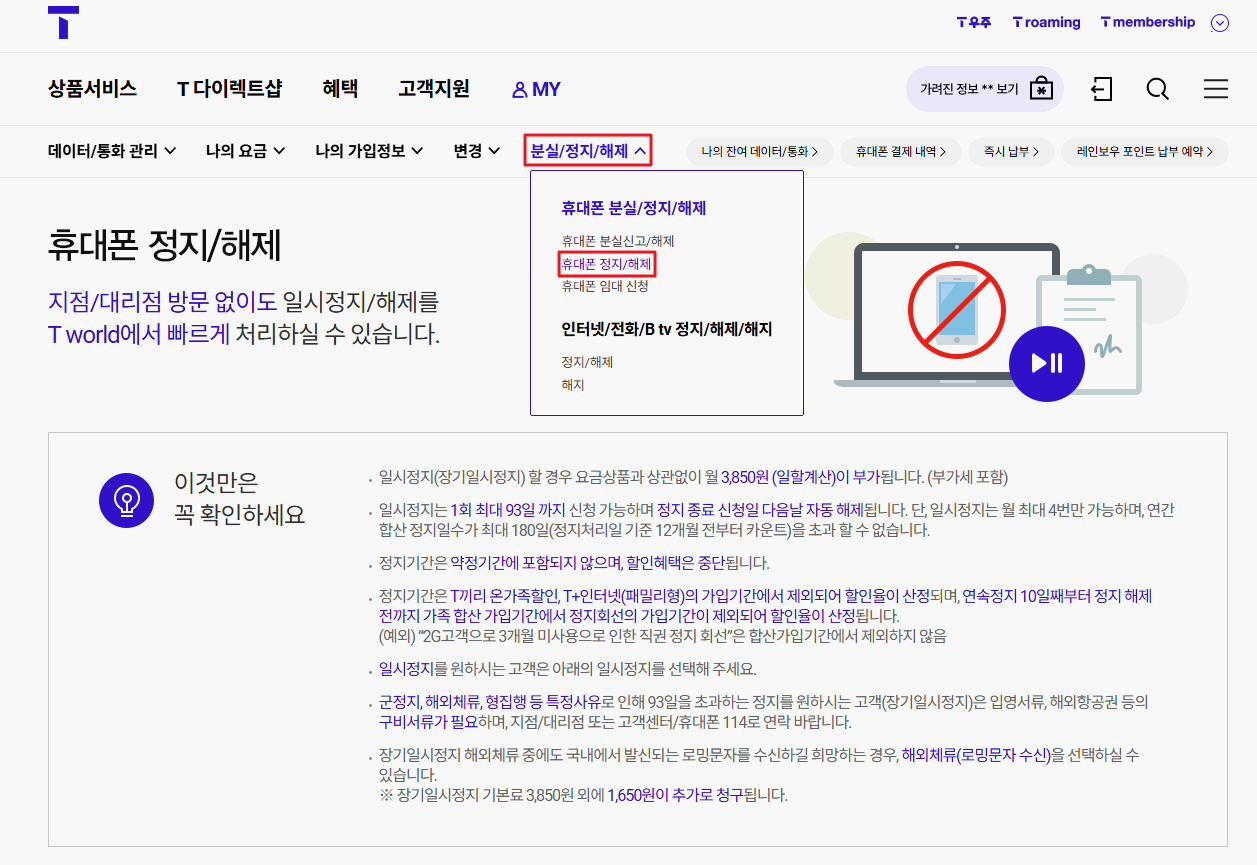Click the 즉시 납부 shortcut
The height and width of the screenshot is (865, 1257).
tap(1011, 152)
